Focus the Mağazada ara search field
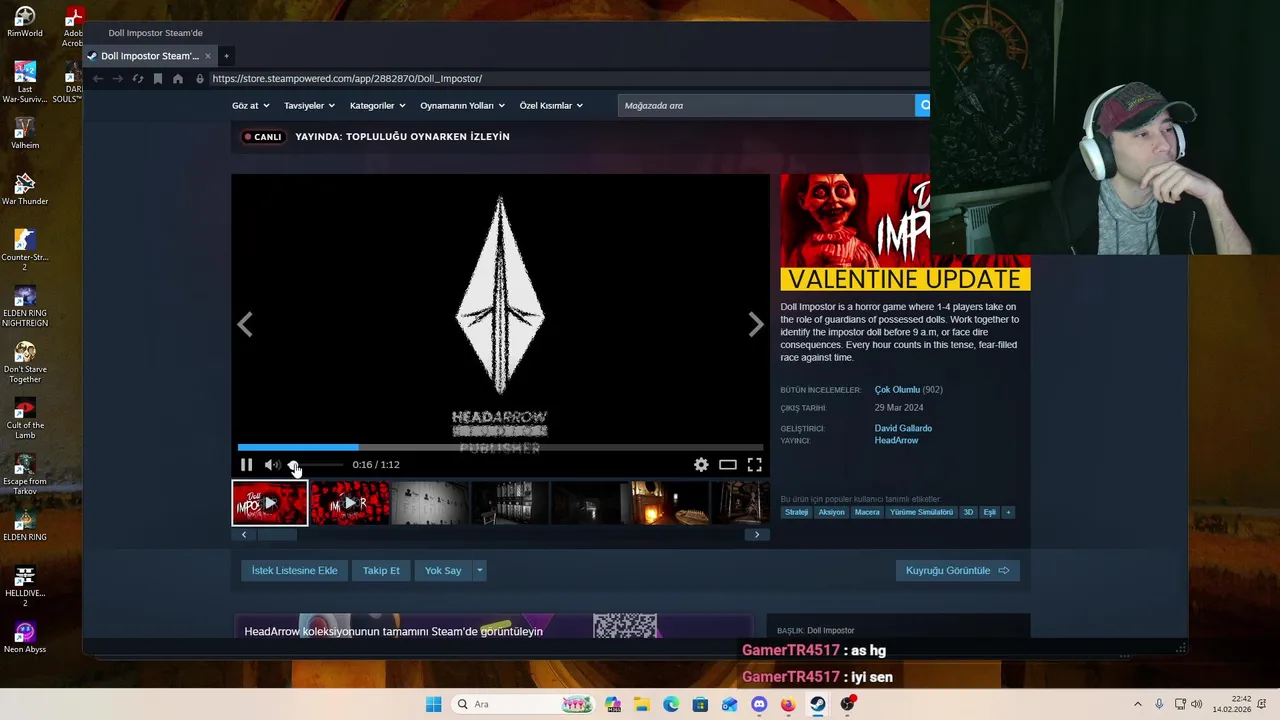This screenshot has height=720, width=1280. [766, 105]
